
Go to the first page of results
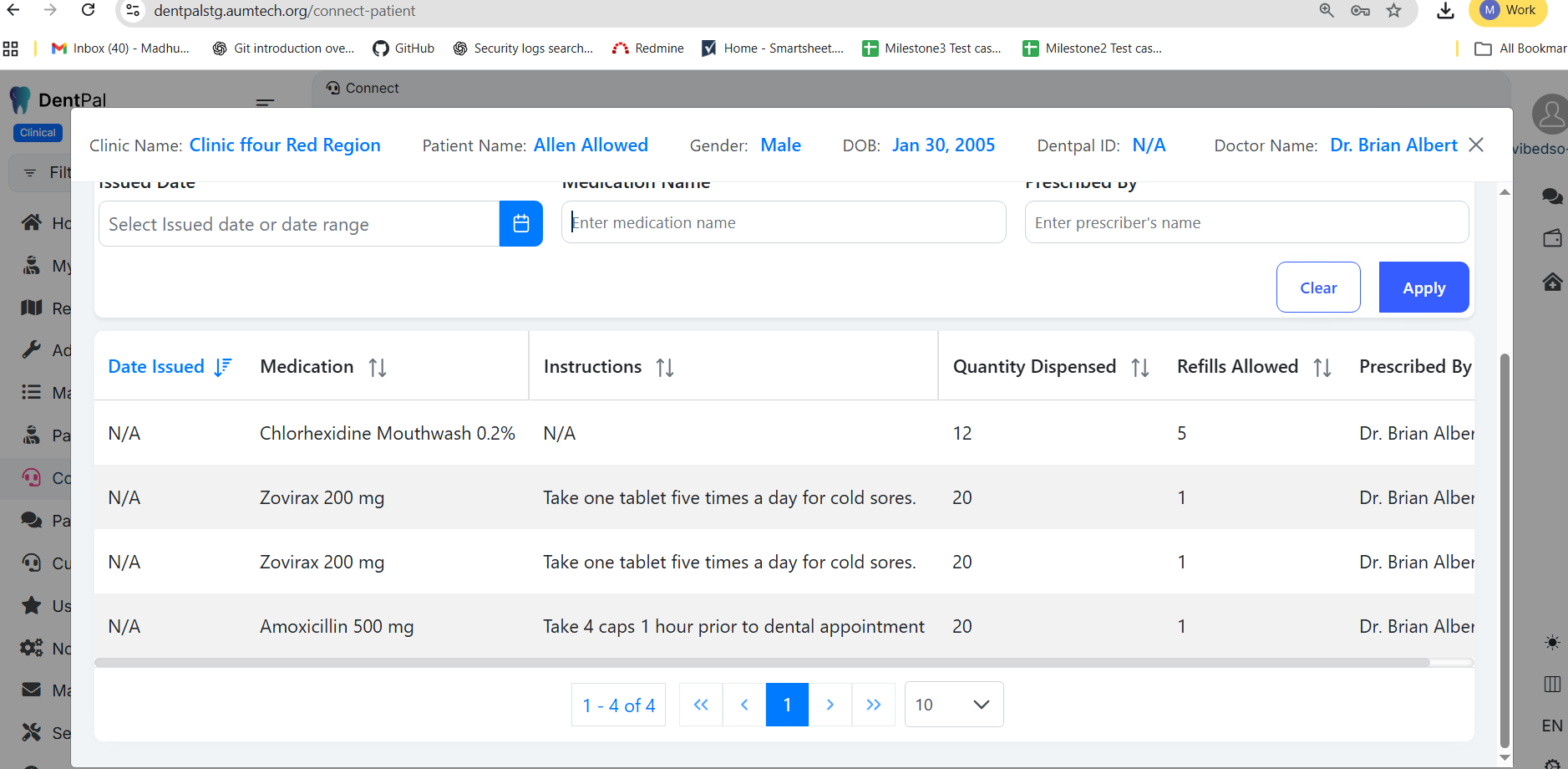point(701,705)
